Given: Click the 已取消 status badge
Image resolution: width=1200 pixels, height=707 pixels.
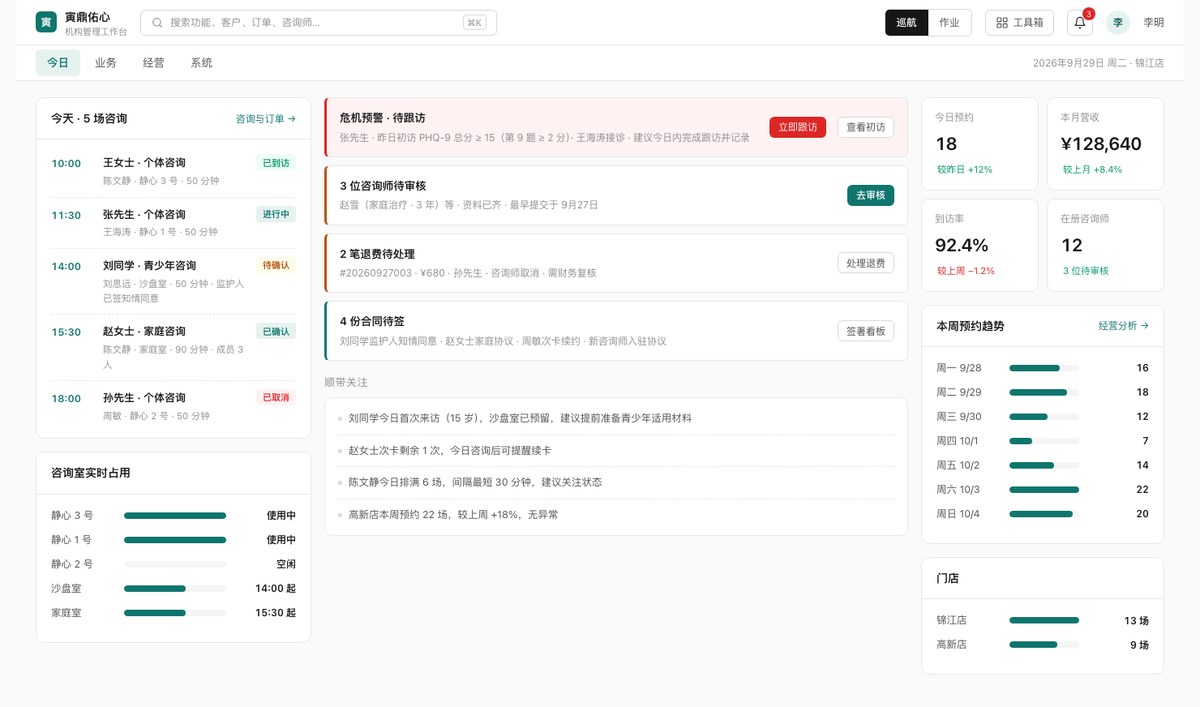Looking at the screenshot, I should point(276,397).
